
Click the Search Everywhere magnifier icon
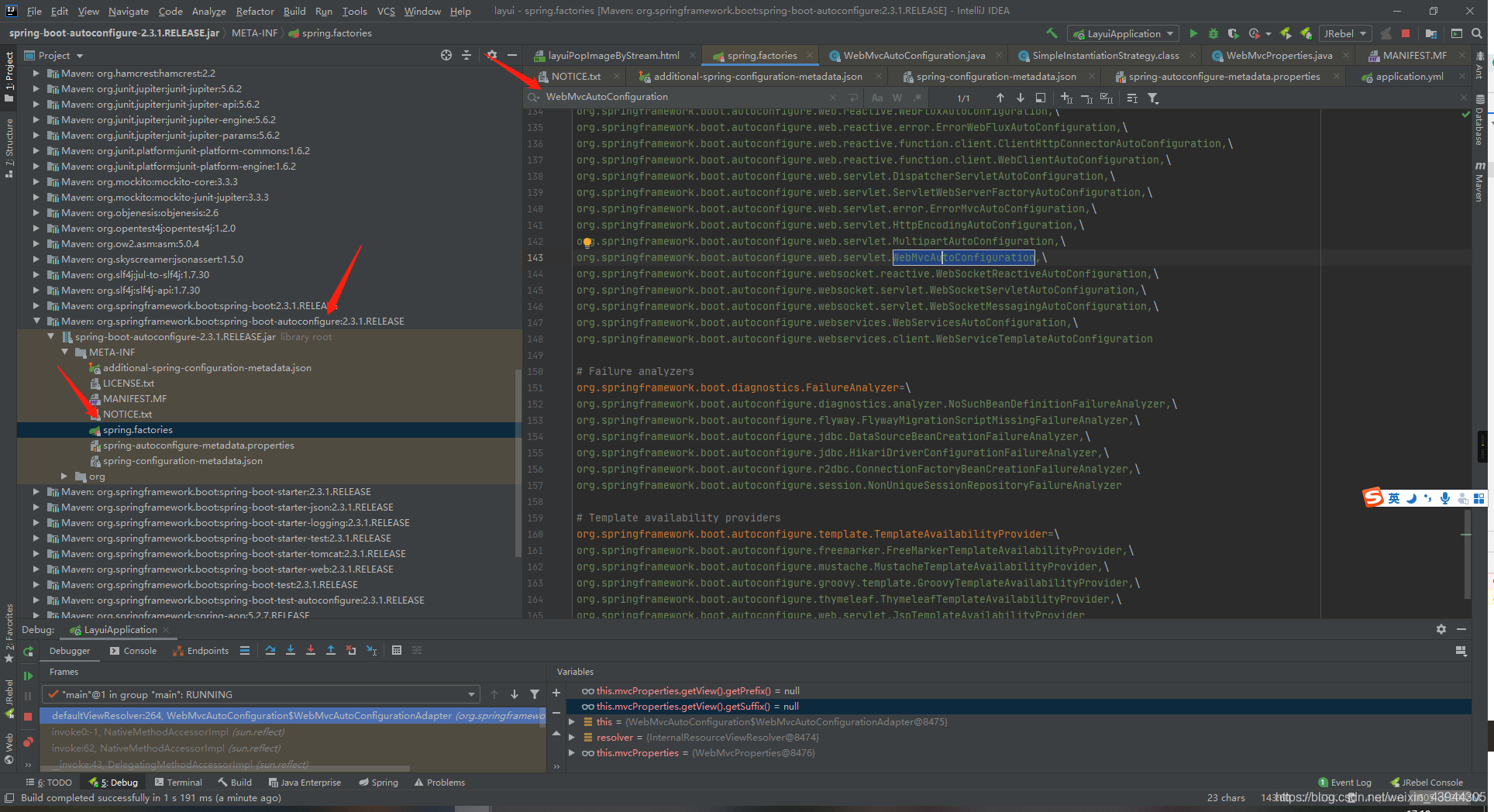1477,33
